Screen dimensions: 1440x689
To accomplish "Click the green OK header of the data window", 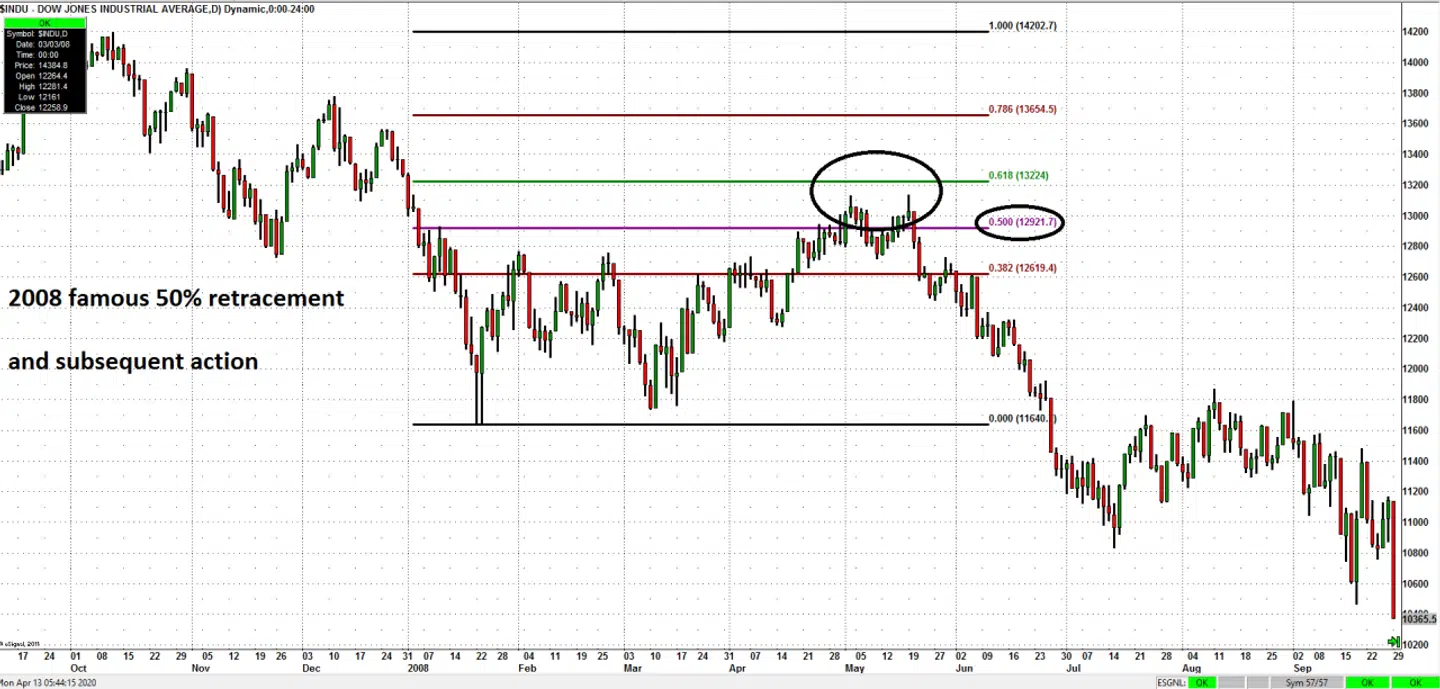I will tap(45, 21).
